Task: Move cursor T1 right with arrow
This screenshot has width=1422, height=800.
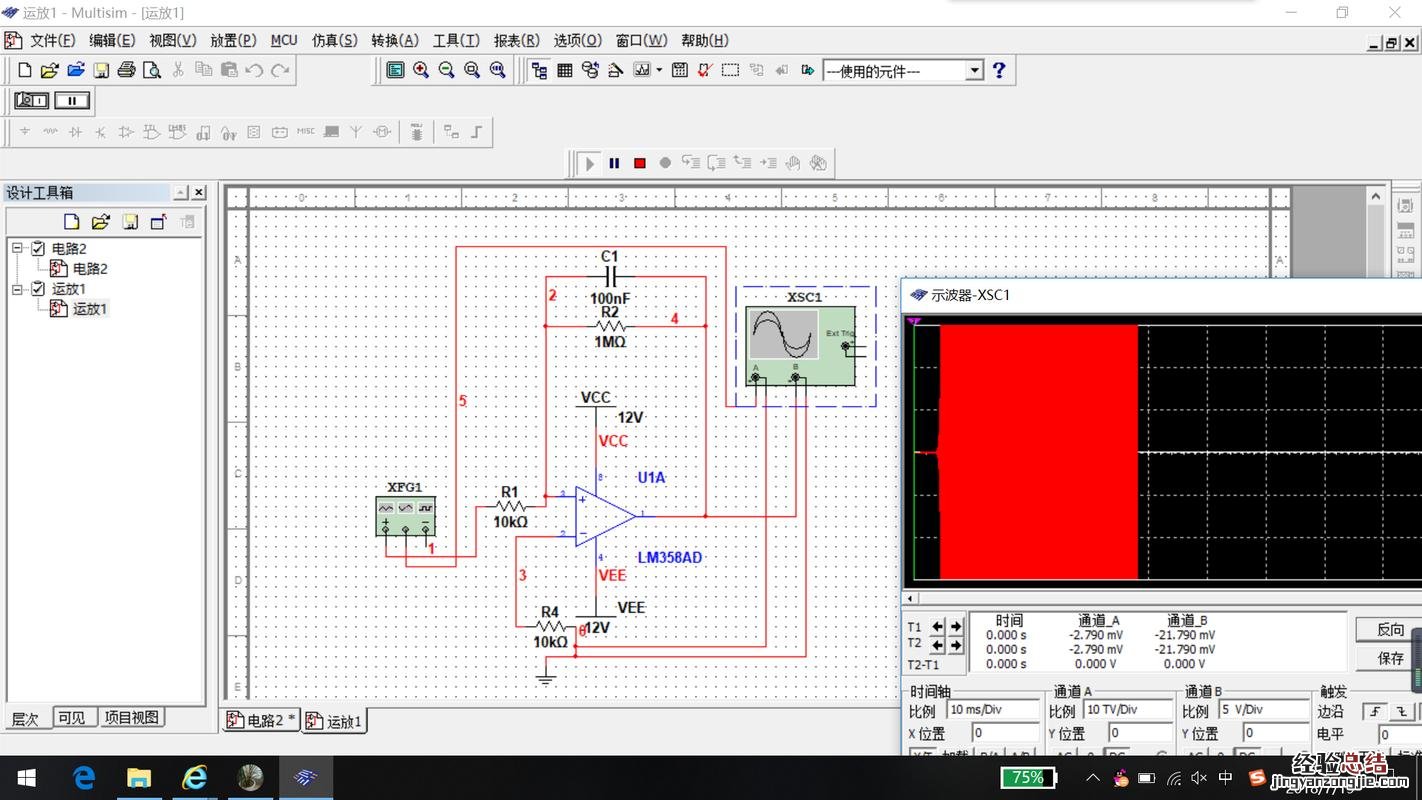Action: (x=956, y=627)
